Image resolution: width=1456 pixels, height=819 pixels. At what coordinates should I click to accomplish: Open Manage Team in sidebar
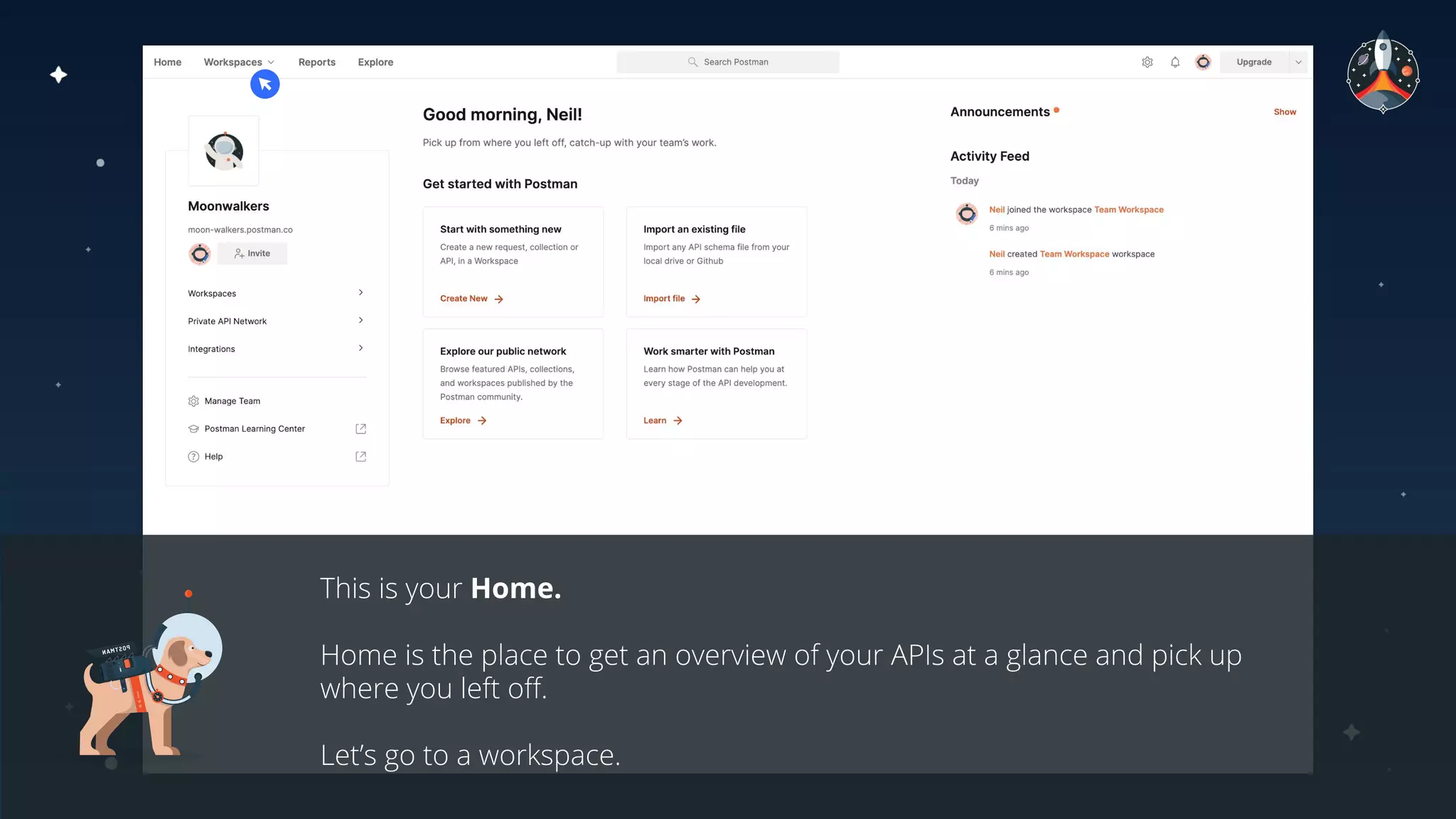(x=232, y=401)
